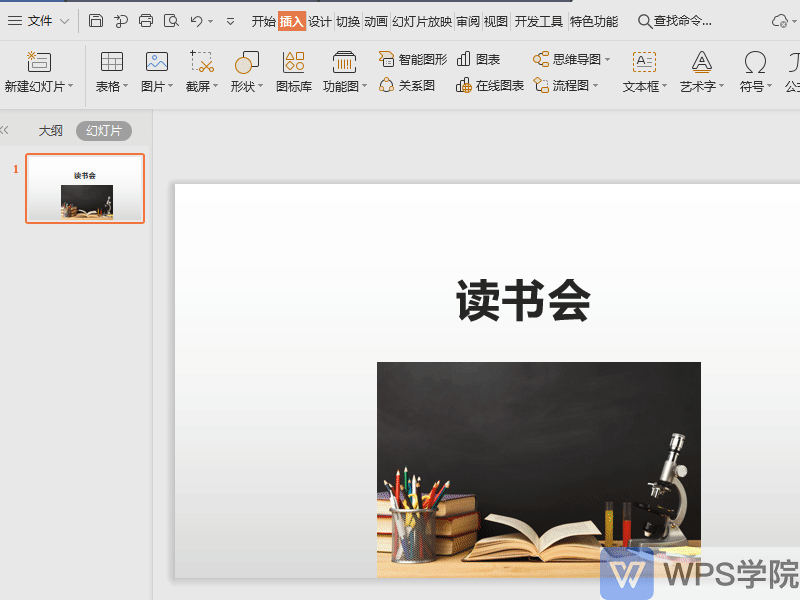Click the undo arrow
Screen dimensions: 800x600
coord(196,20)
